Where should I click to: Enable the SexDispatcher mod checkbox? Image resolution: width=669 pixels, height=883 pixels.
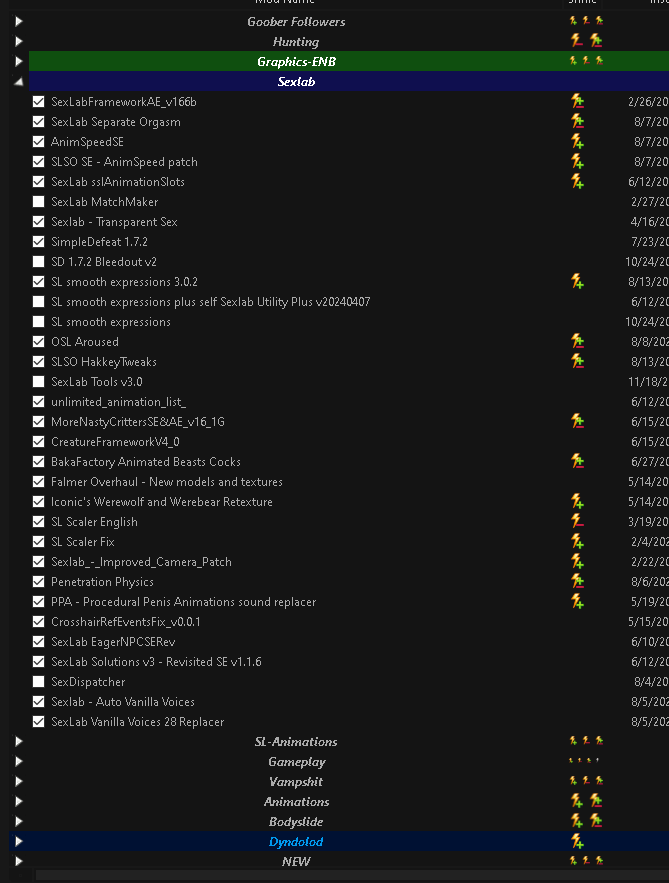tap(38, 681)
